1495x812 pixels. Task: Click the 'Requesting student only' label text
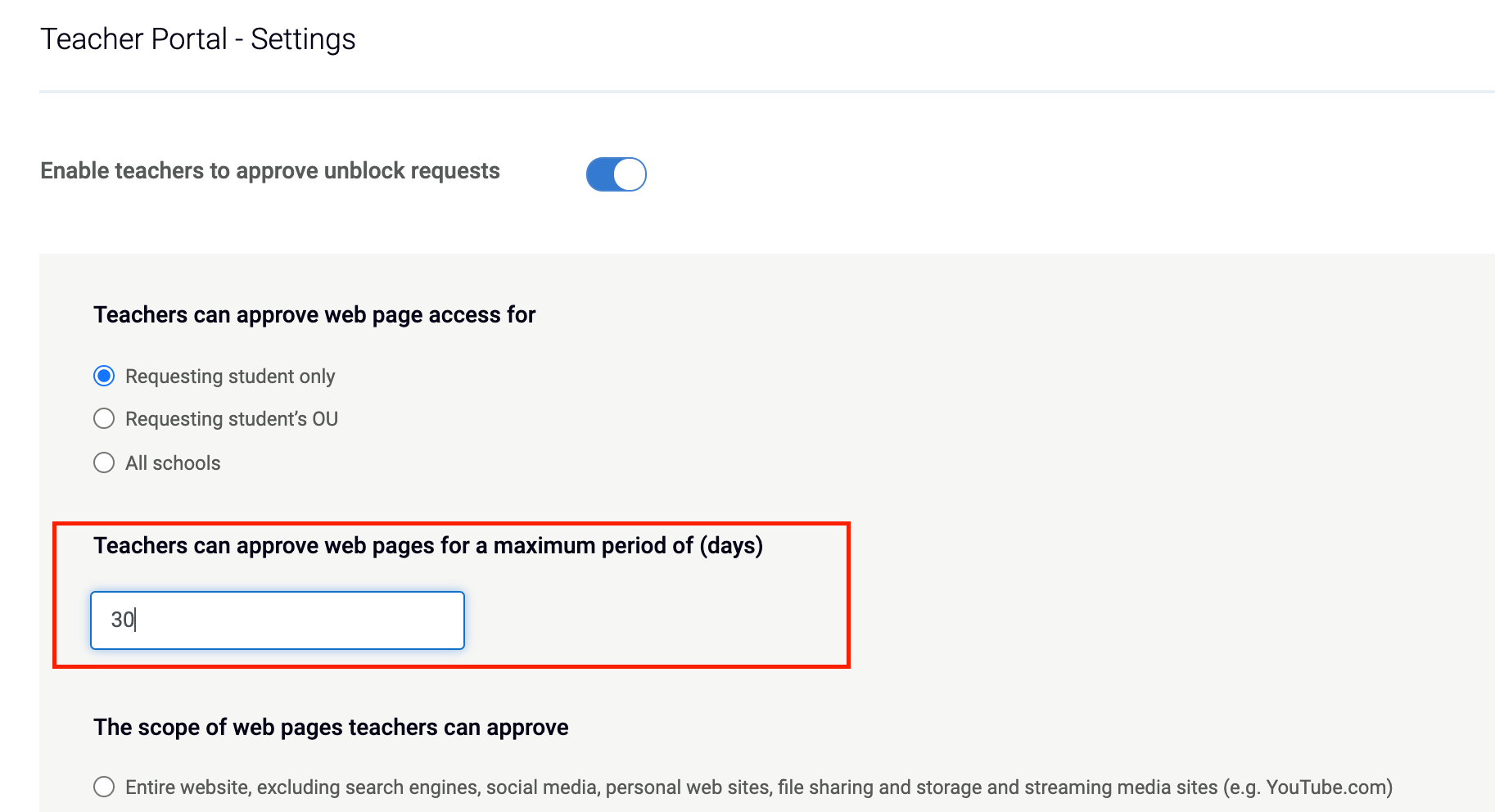tap(230, 377)
